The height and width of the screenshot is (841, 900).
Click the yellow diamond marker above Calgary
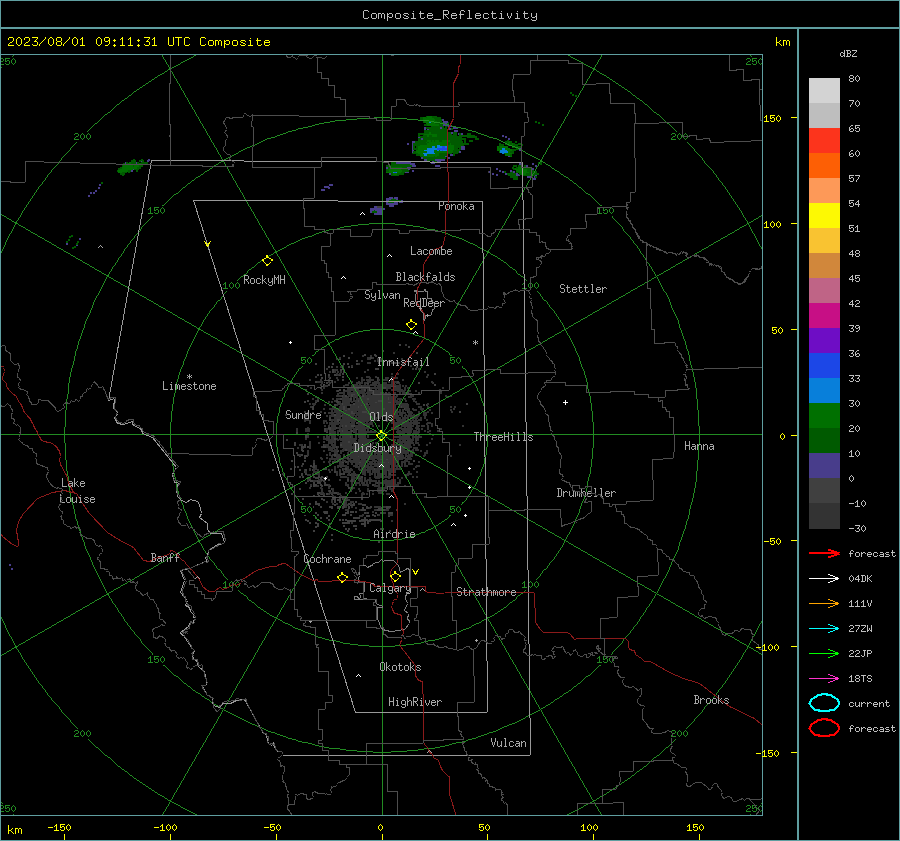395,576
